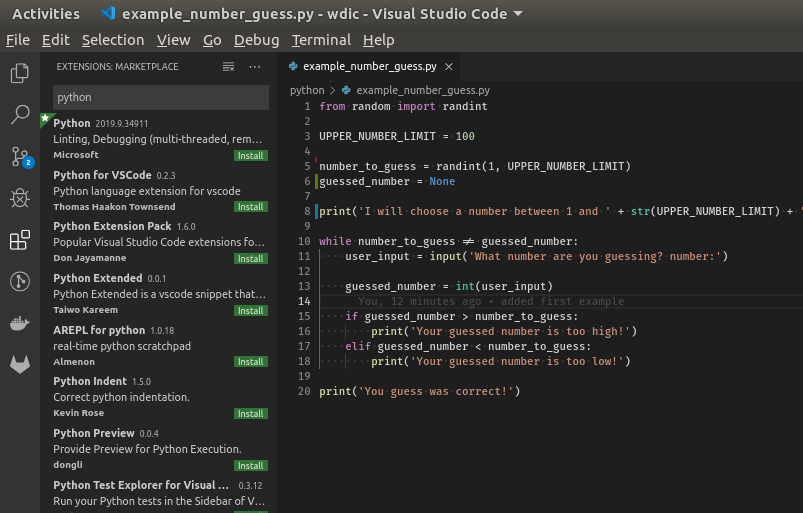Click line number 10 in gutter
This screenshot has width=803, height=513.
click(x=304, y=241)
